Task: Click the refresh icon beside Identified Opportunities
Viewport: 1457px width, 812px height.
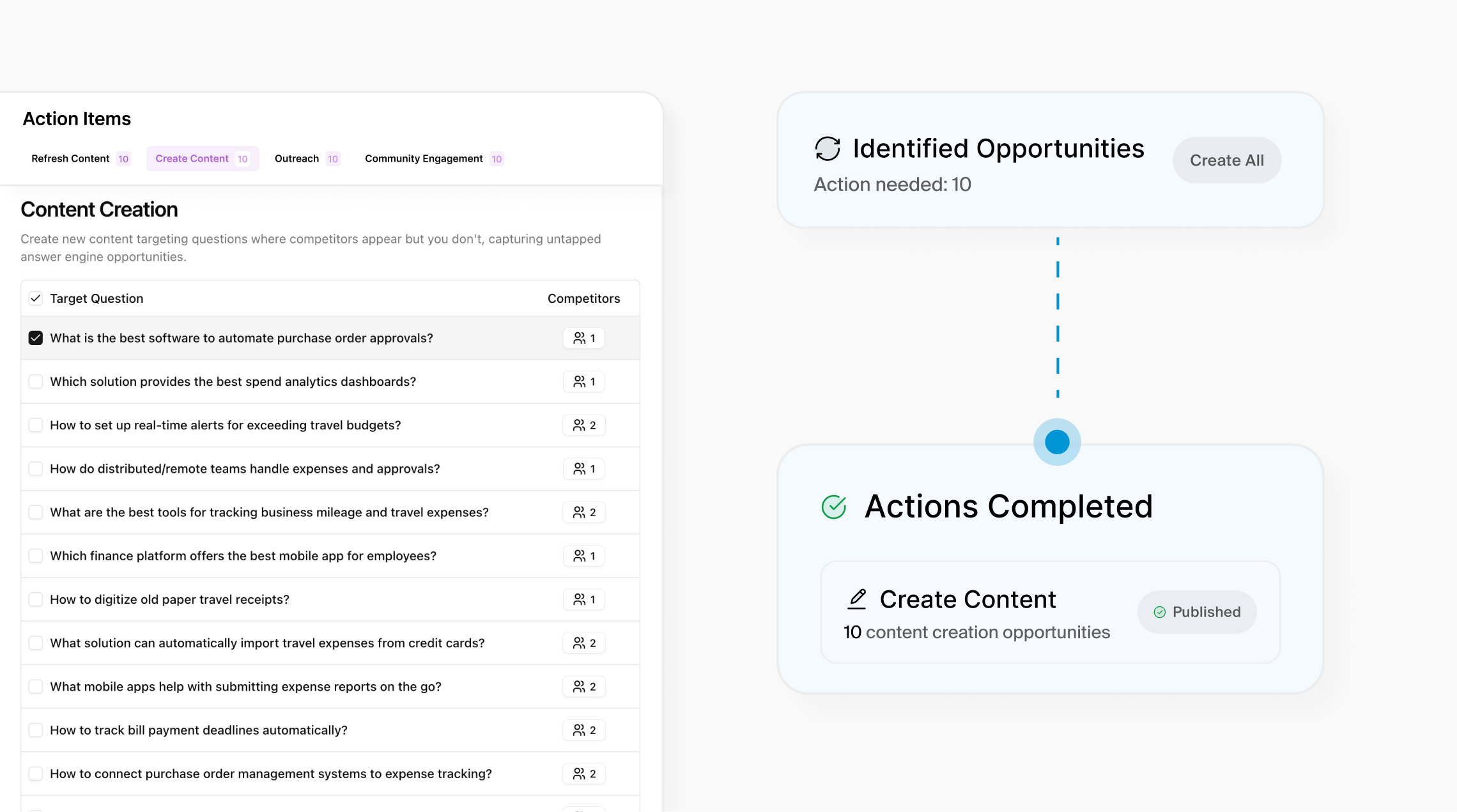Action: point(828,149)
